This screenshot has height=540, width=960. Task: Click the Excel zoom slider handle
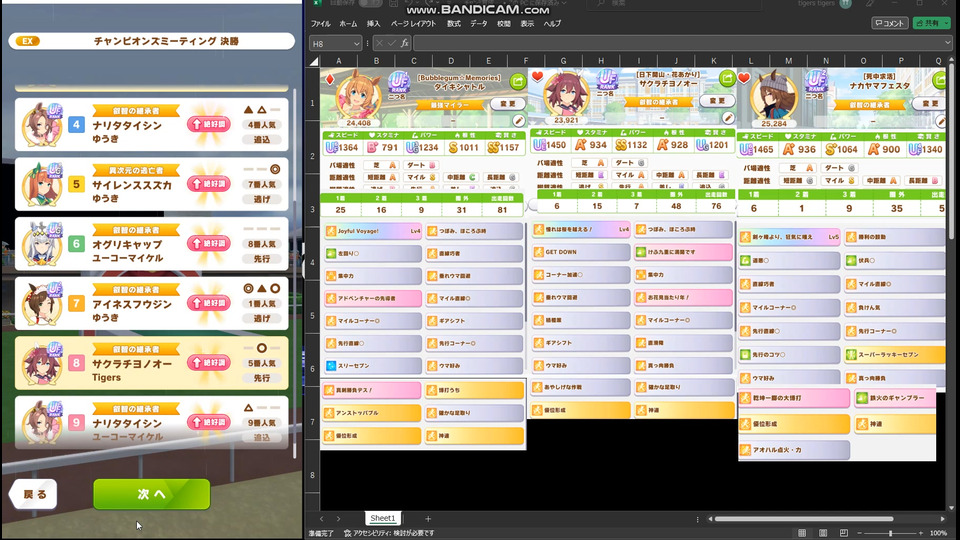(x=890, y=533)
